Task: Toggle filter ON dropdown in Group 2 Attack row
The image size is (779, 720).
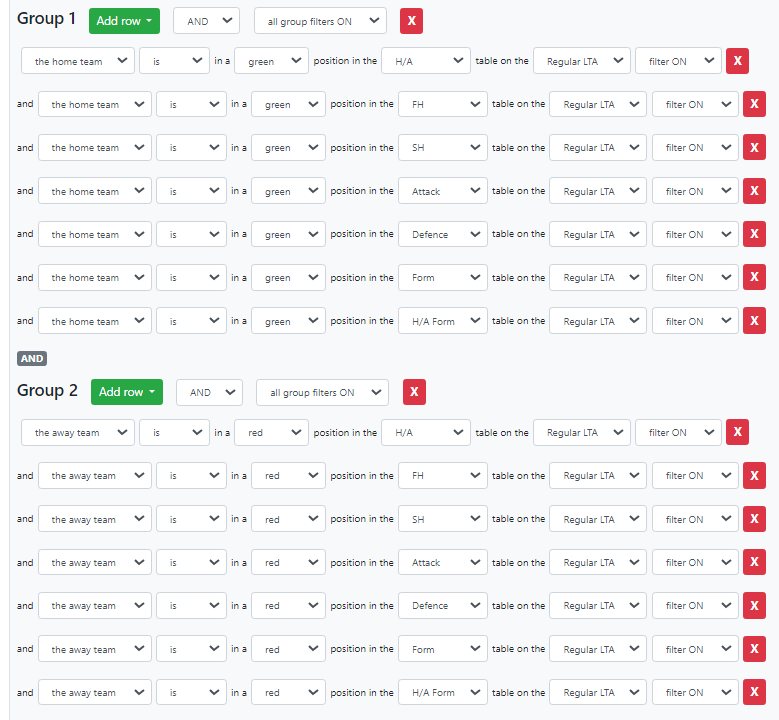Action: click(695, 562)
